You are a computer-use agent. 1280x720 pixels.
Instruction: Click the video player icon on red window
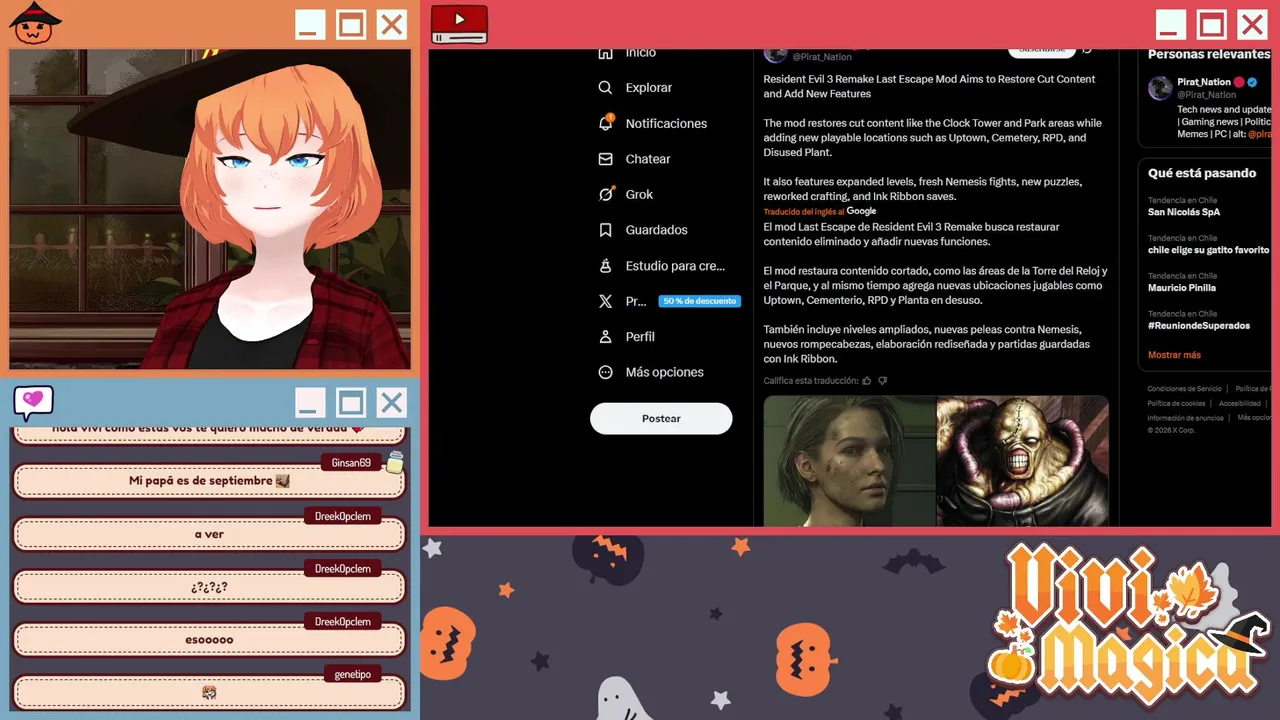tap(459, 24)
